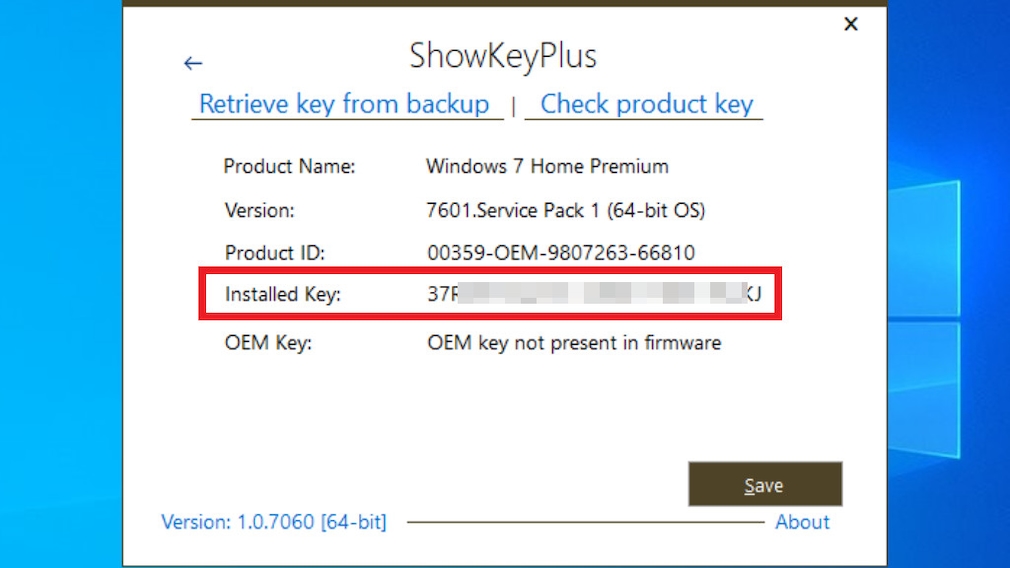
Task: Click the Installed Key label
Action: pyautogui.click(x=283, y=294)
